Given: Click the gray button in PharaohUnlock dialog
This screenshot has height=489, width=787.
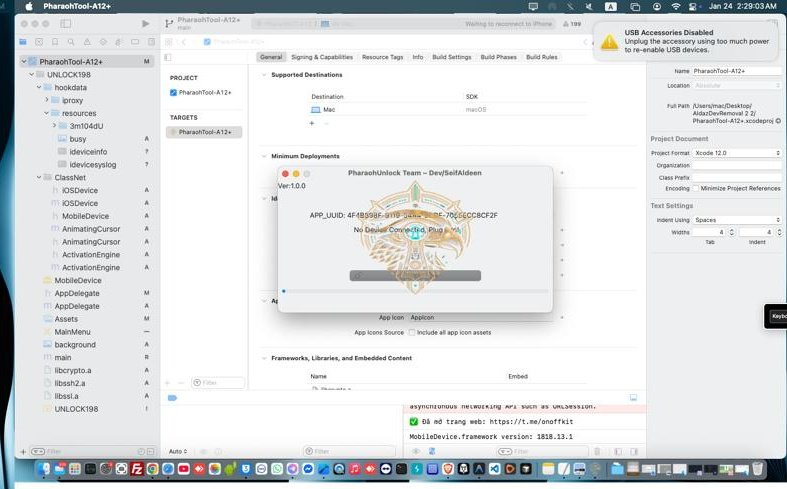Looking at the screenshot, I should 415,276.
